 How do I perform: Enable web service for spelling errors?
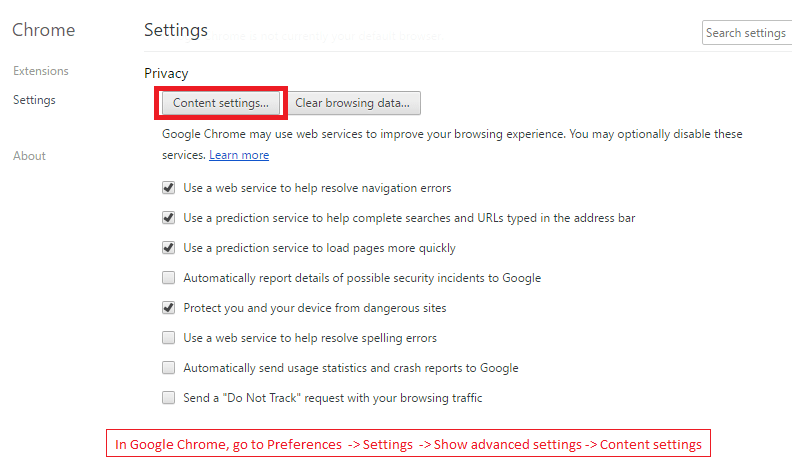click(x=169, y=338)
